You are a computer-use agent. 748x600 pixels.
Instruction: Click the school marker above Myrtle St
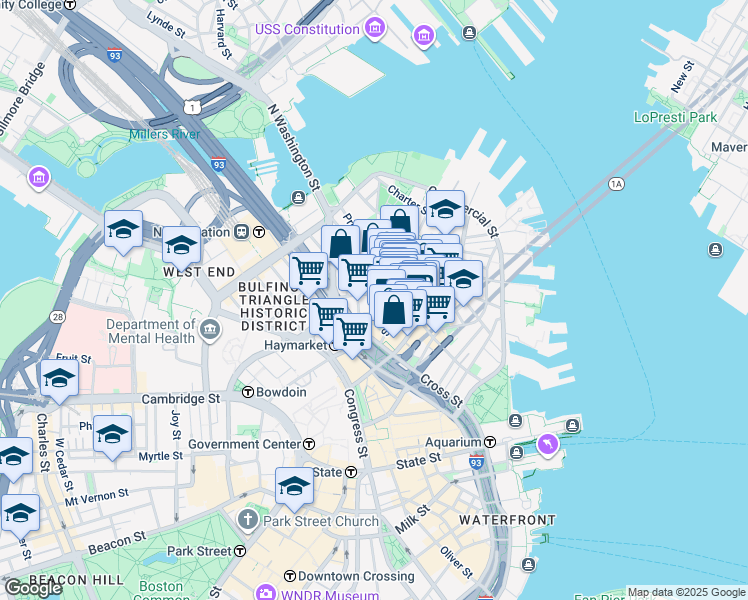113,434
